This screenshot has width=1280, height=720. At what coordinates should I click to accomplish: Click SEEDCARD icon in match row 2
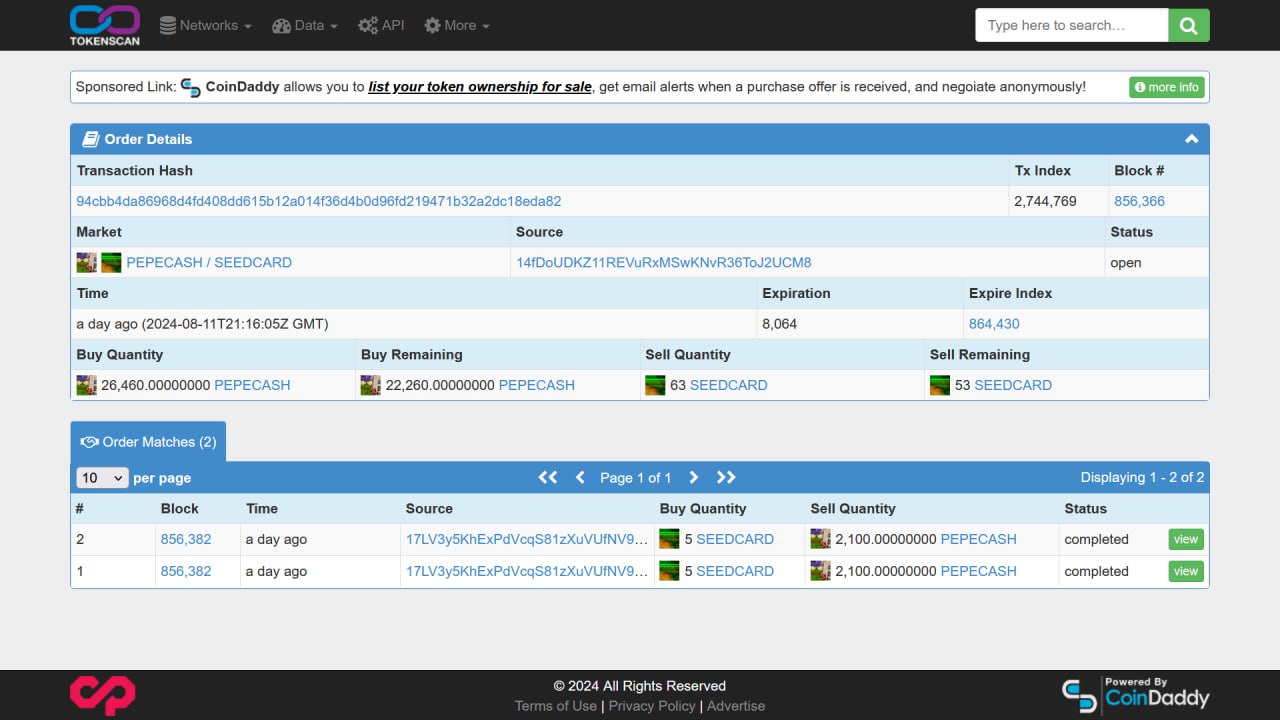(669, 539)
